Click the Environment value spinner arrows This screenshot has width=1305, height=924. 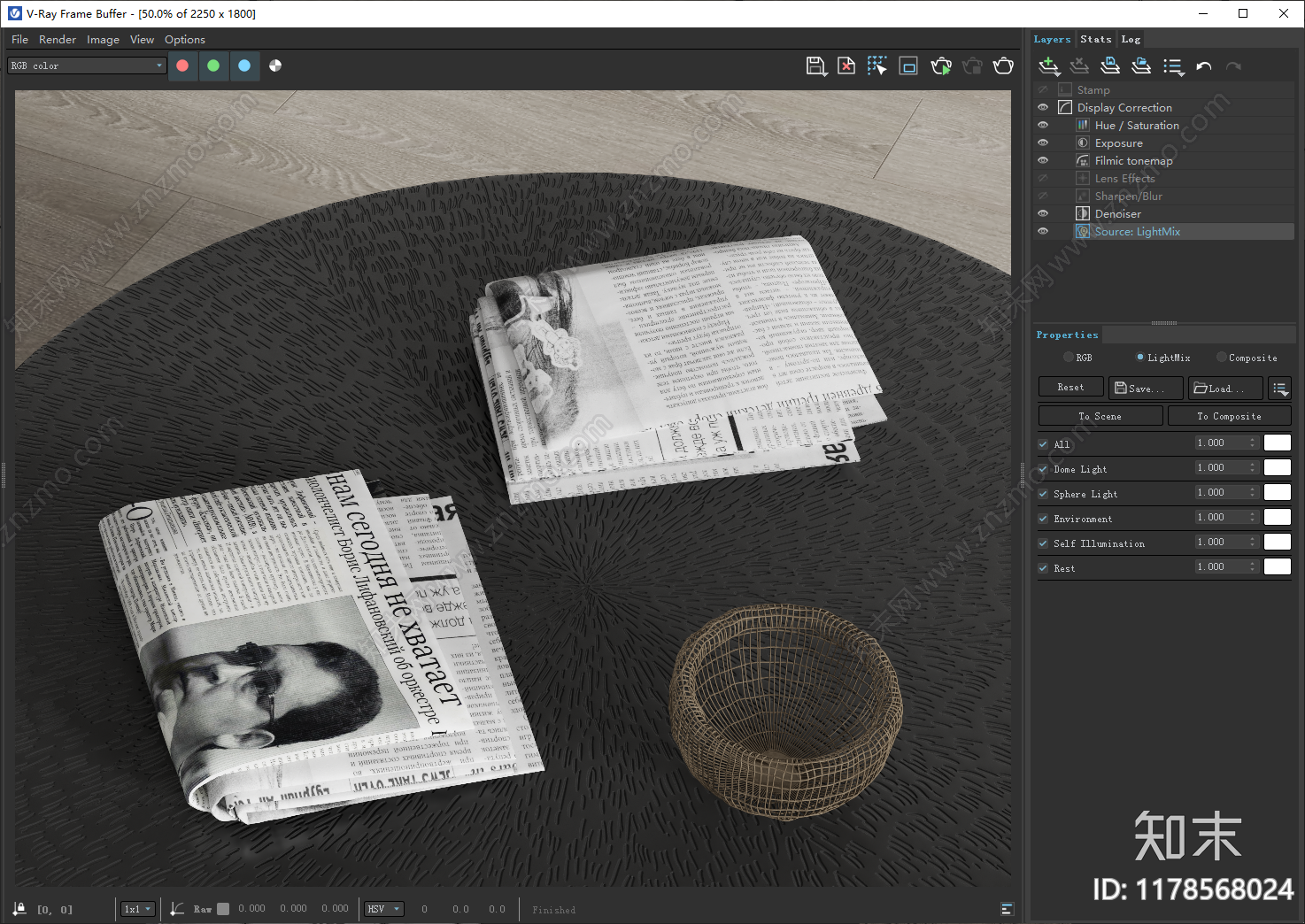[1252, 517]
